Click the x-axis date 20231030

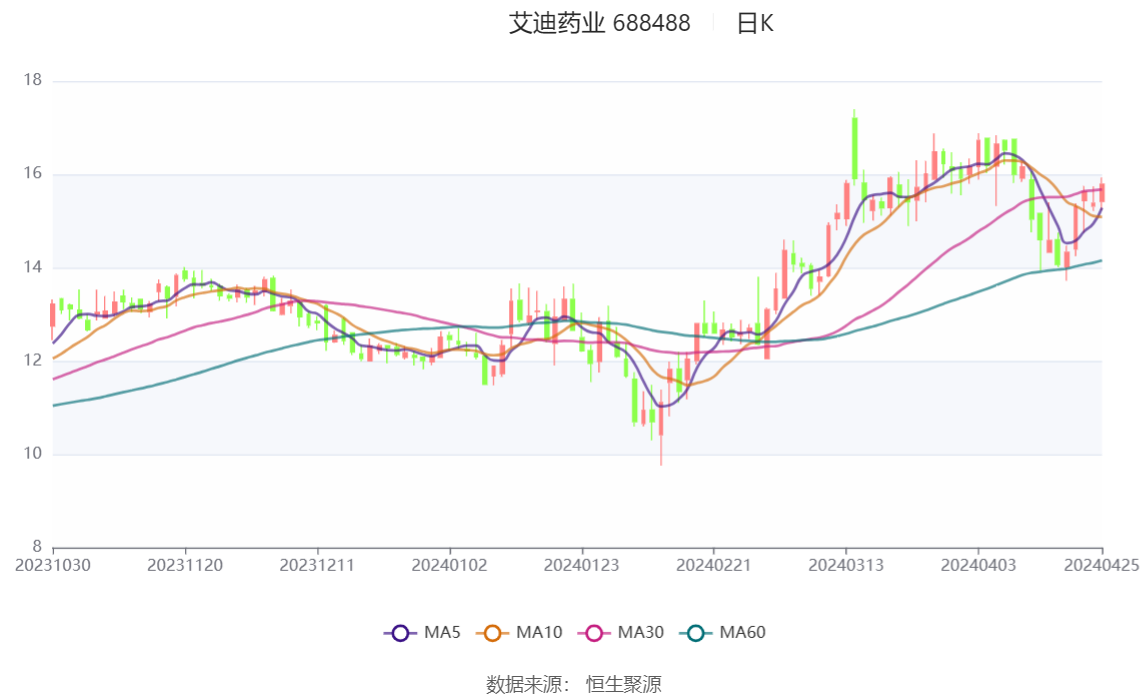tap(53, 565)
